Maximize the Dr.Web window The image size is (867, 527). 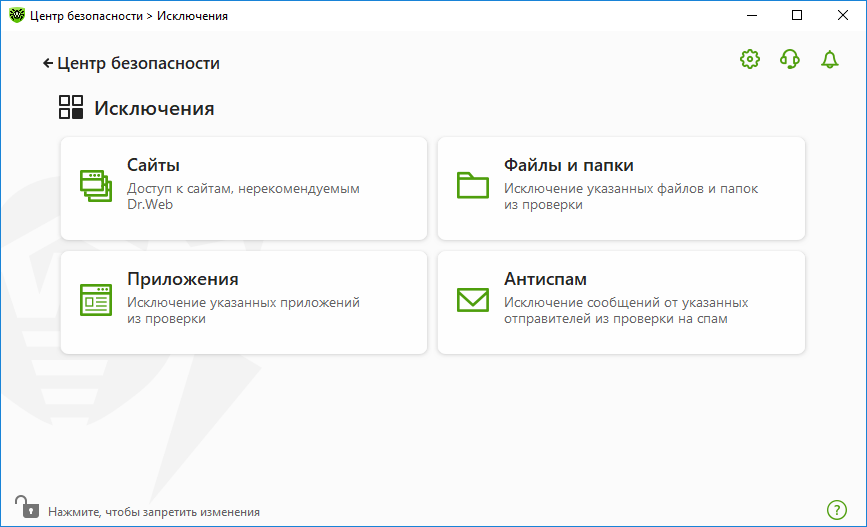point(797,15)
